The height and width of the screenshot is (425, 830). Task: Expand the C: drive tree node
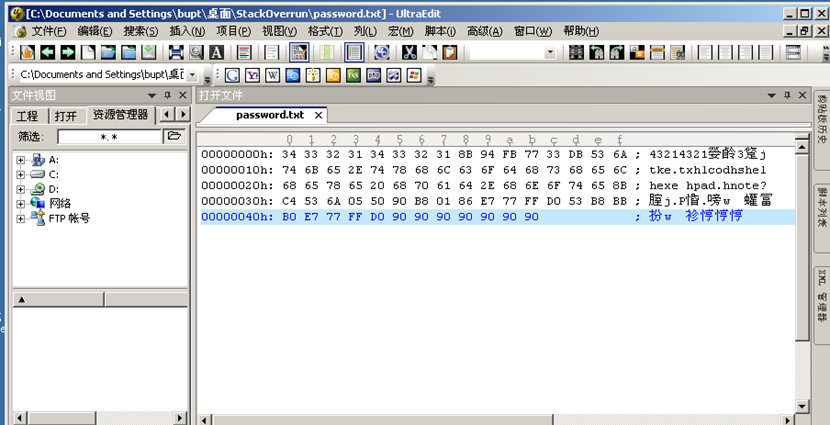[20, 174]
